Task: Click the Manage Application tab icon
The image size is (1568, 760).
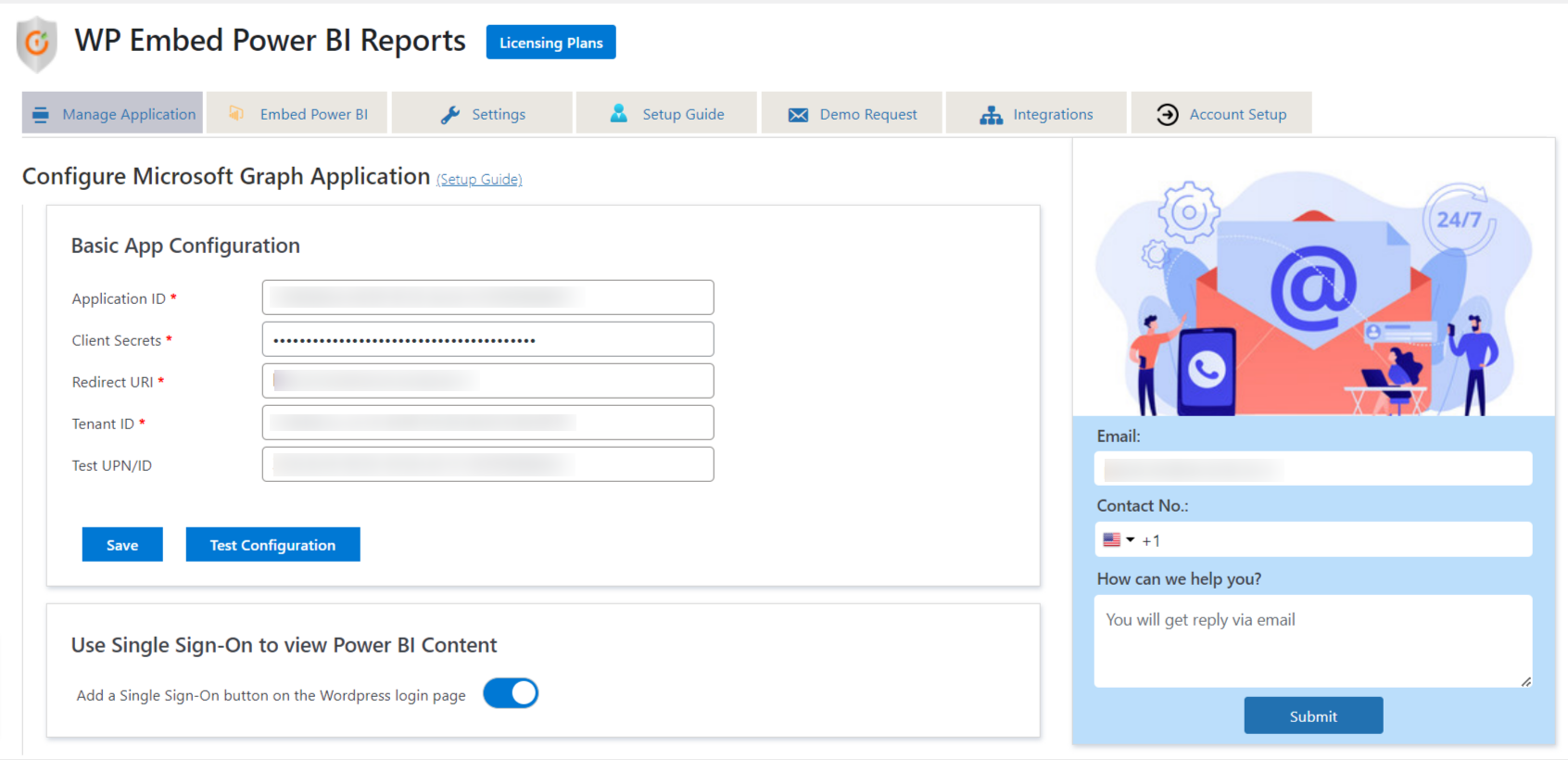Action: pyautogui.click(x=41, y=114)
